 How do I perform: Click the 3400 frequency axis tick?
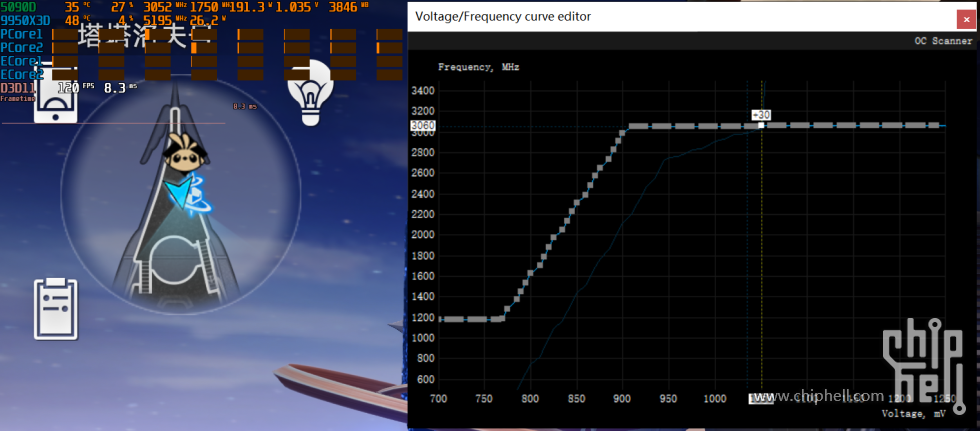pyautogui.click(x=422, y=91)
